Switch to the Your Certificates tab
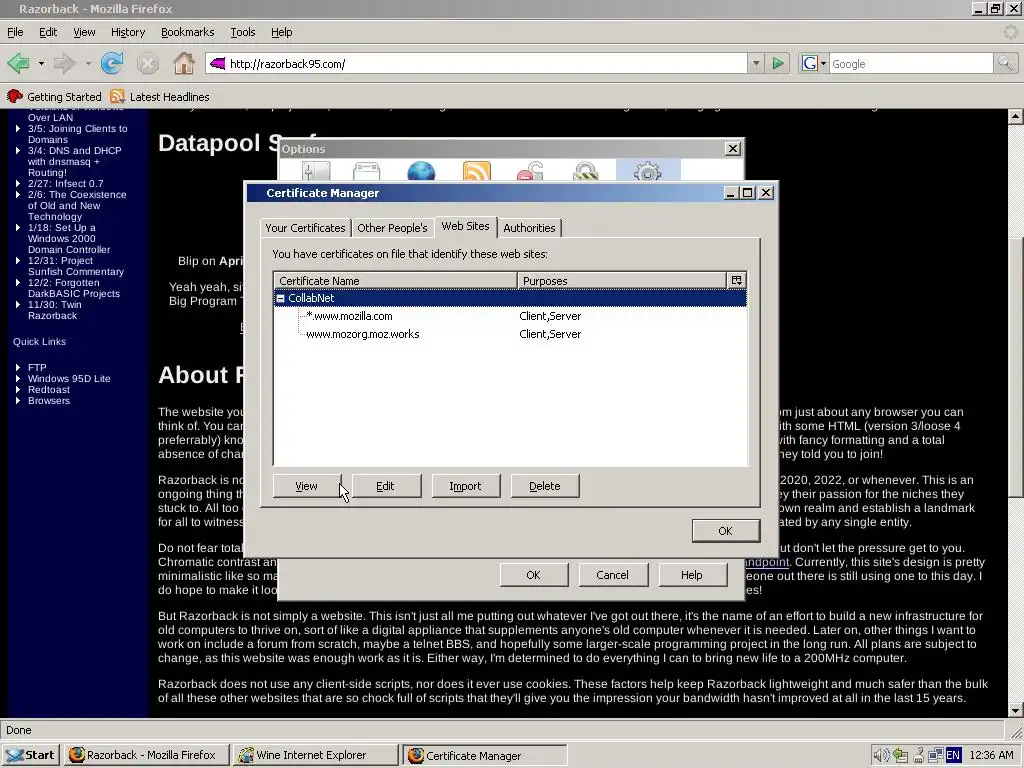Image resolution: width=1024 pixels, height=768 pixels. click(x=305, y=228)
